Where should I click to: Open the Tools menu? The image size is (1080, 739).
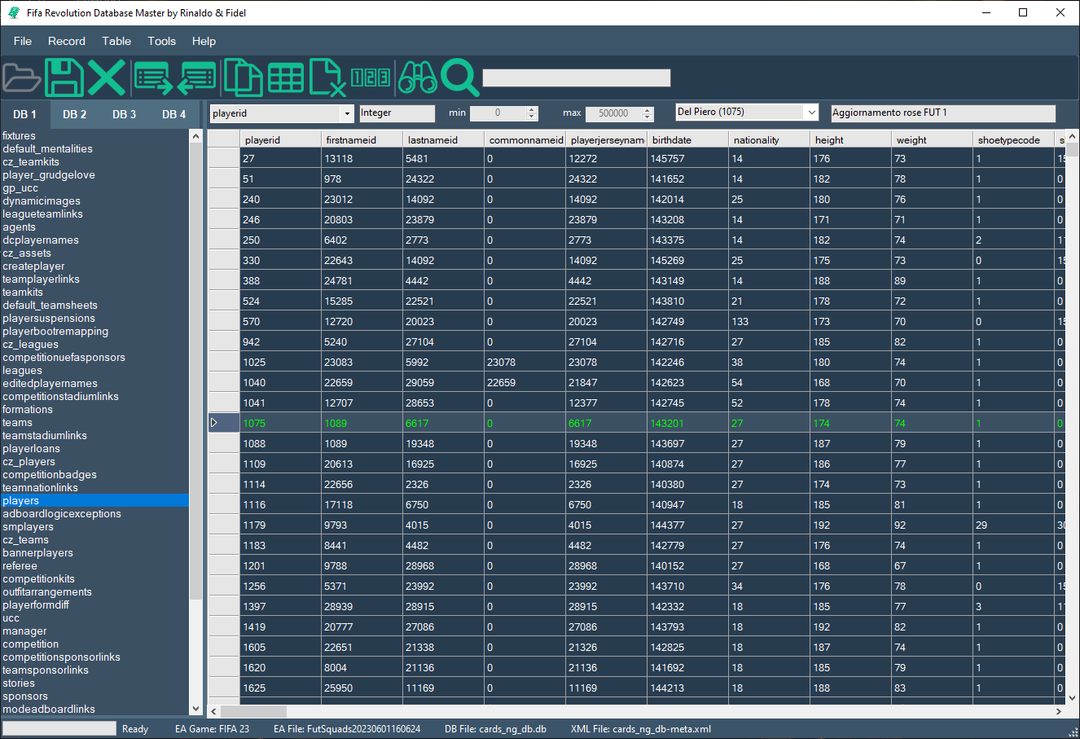point(161,41)
